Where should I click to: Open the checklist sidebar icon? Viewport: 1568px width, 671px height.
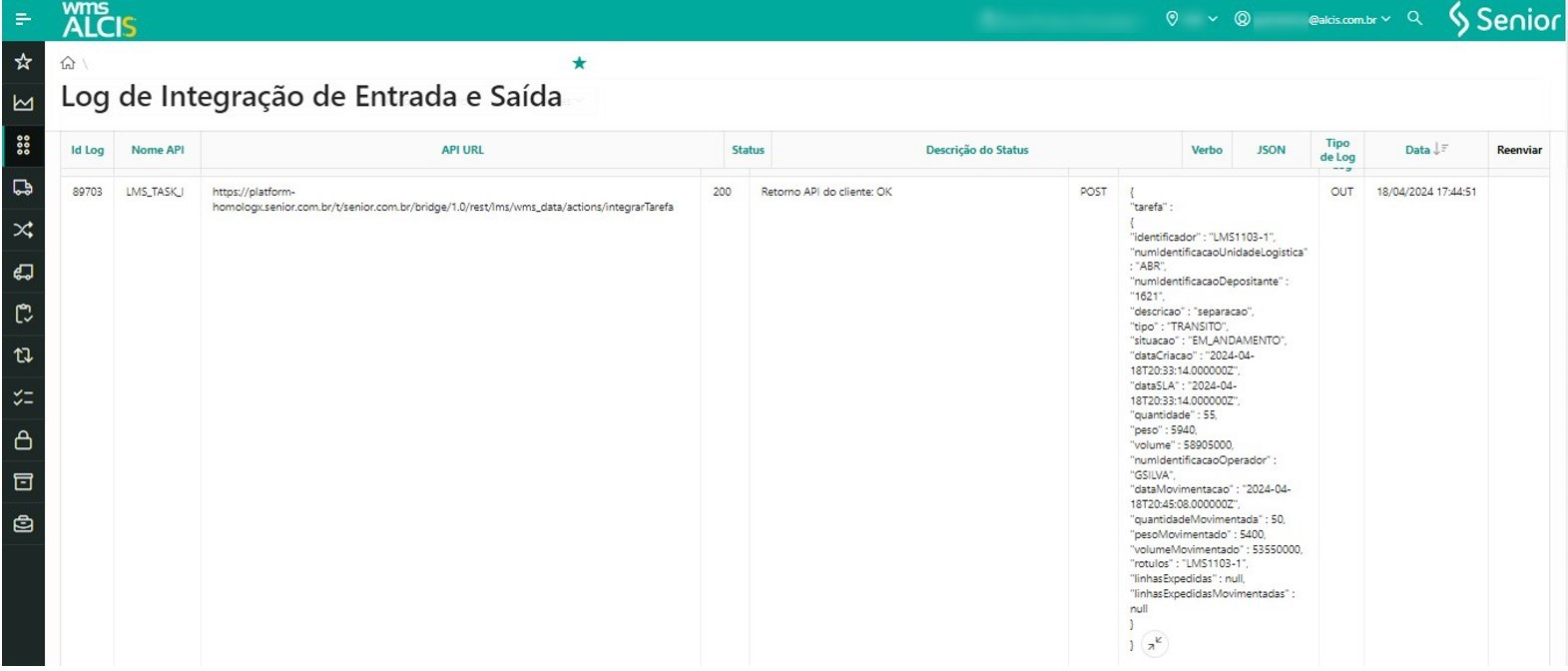coord(23,397)
